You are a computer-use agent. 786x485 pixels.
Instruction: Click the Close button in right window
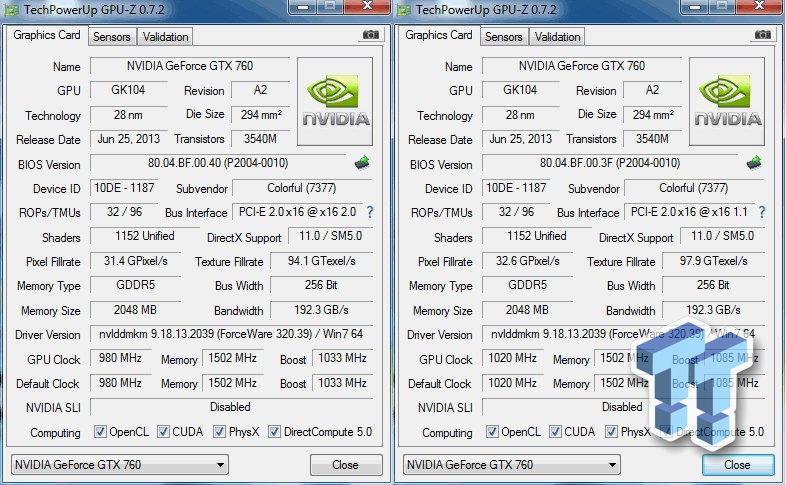coord(738,465)
